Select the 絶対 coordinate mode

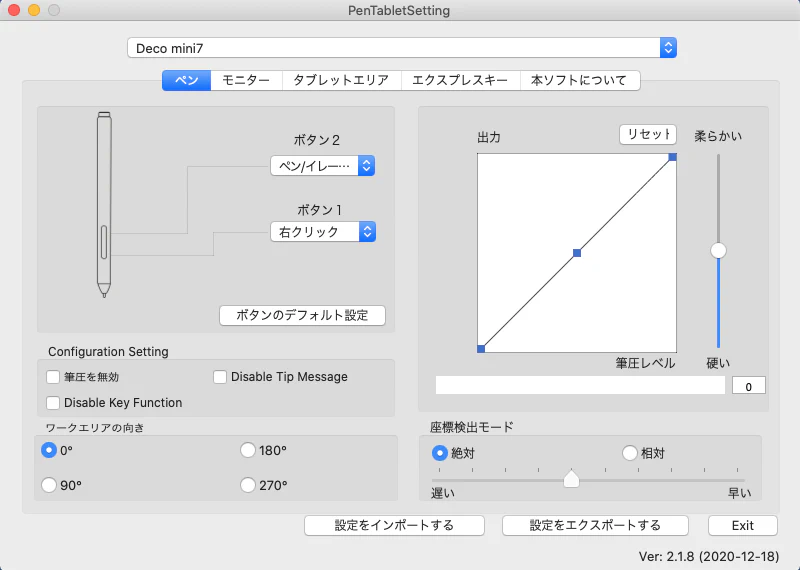tap(439, 453)
